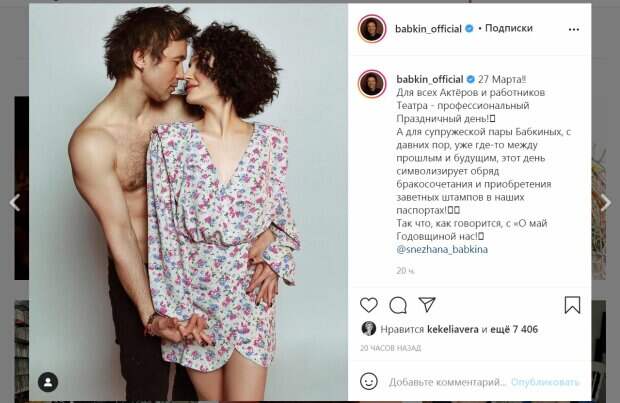Toggle Подписки following status
Image resolution: width=620 pixels, height=403 pixels.
508,28
